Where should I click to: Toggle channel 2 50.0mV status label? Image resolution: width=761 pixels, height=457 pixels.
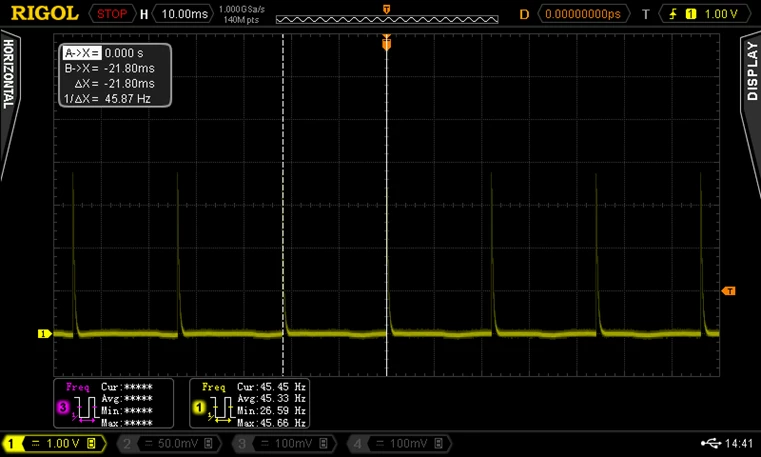point(170,443)
